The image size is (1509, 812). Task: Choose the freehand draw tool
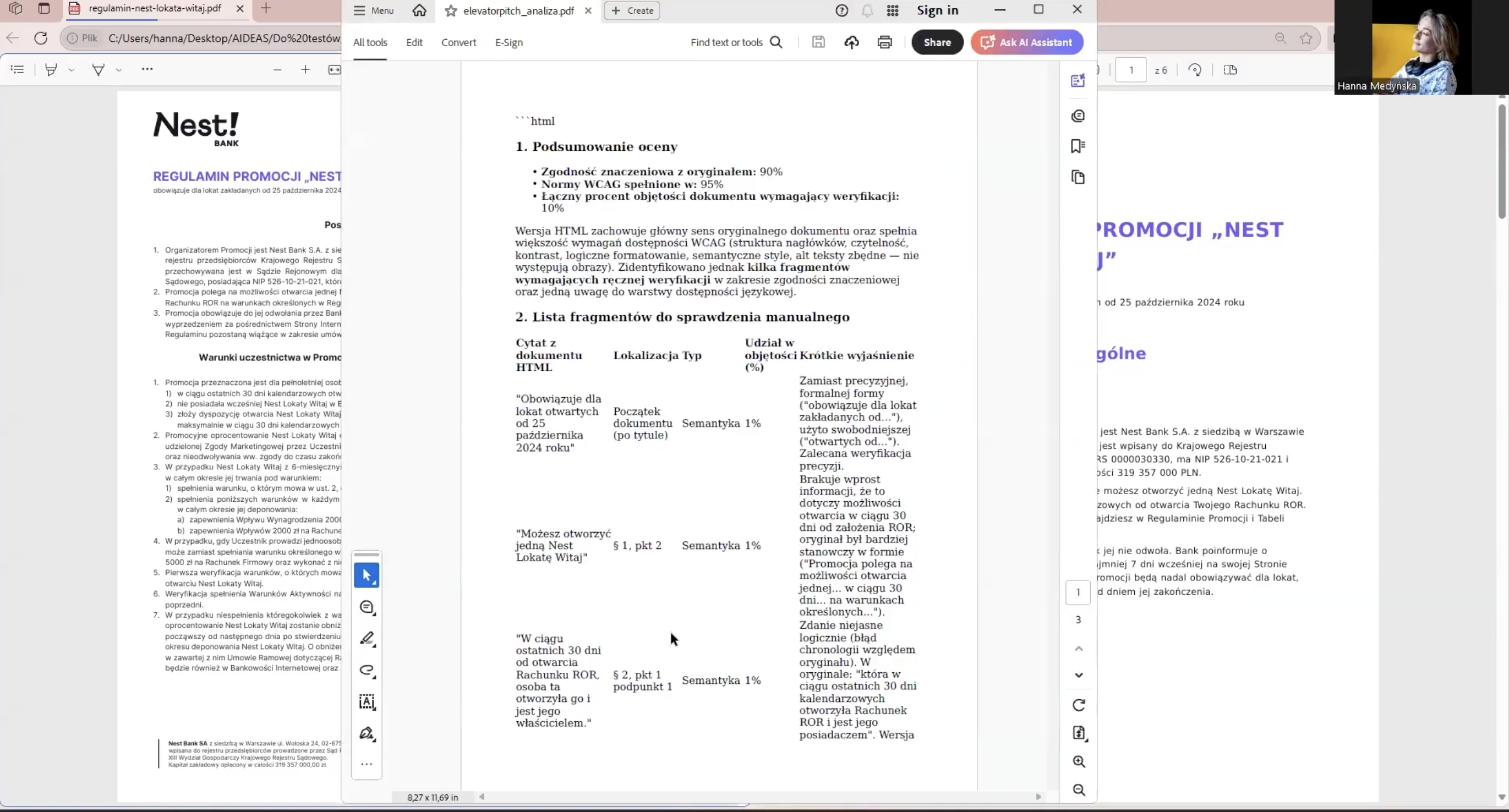point(367,670)
